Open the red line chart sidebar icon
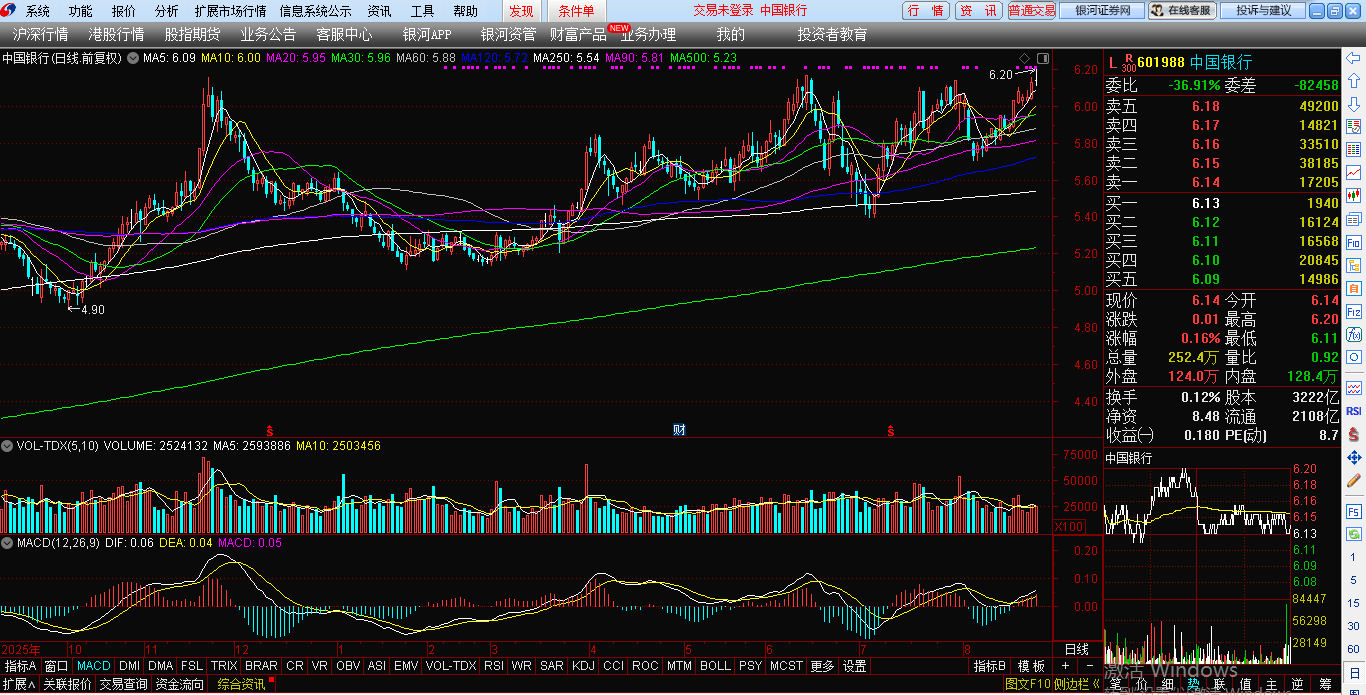Image resolution: width=1366 pixels, height=695 pixels. coord(1354,172)
